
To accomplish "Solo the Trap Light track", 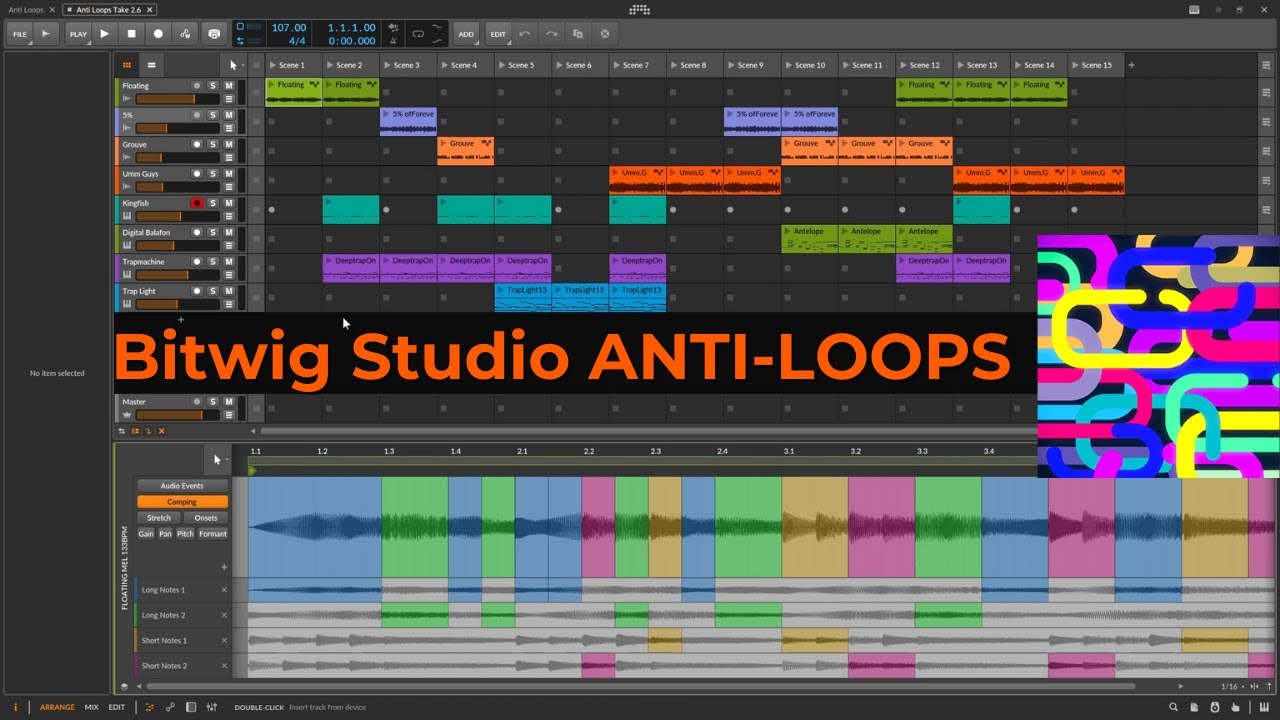I will (x=213, y=291).
